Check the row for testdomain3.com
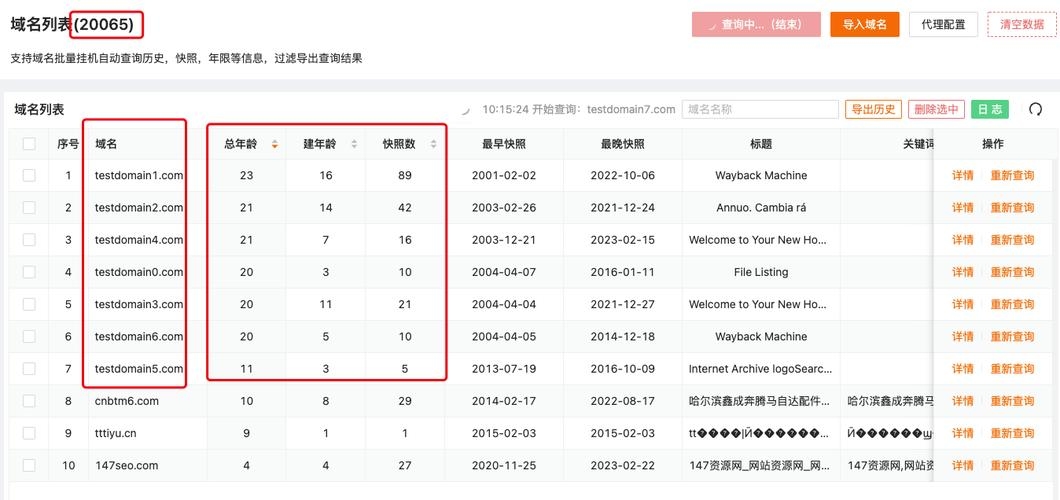Screen dimensions: 1060x500 click(x=29, y=305)
